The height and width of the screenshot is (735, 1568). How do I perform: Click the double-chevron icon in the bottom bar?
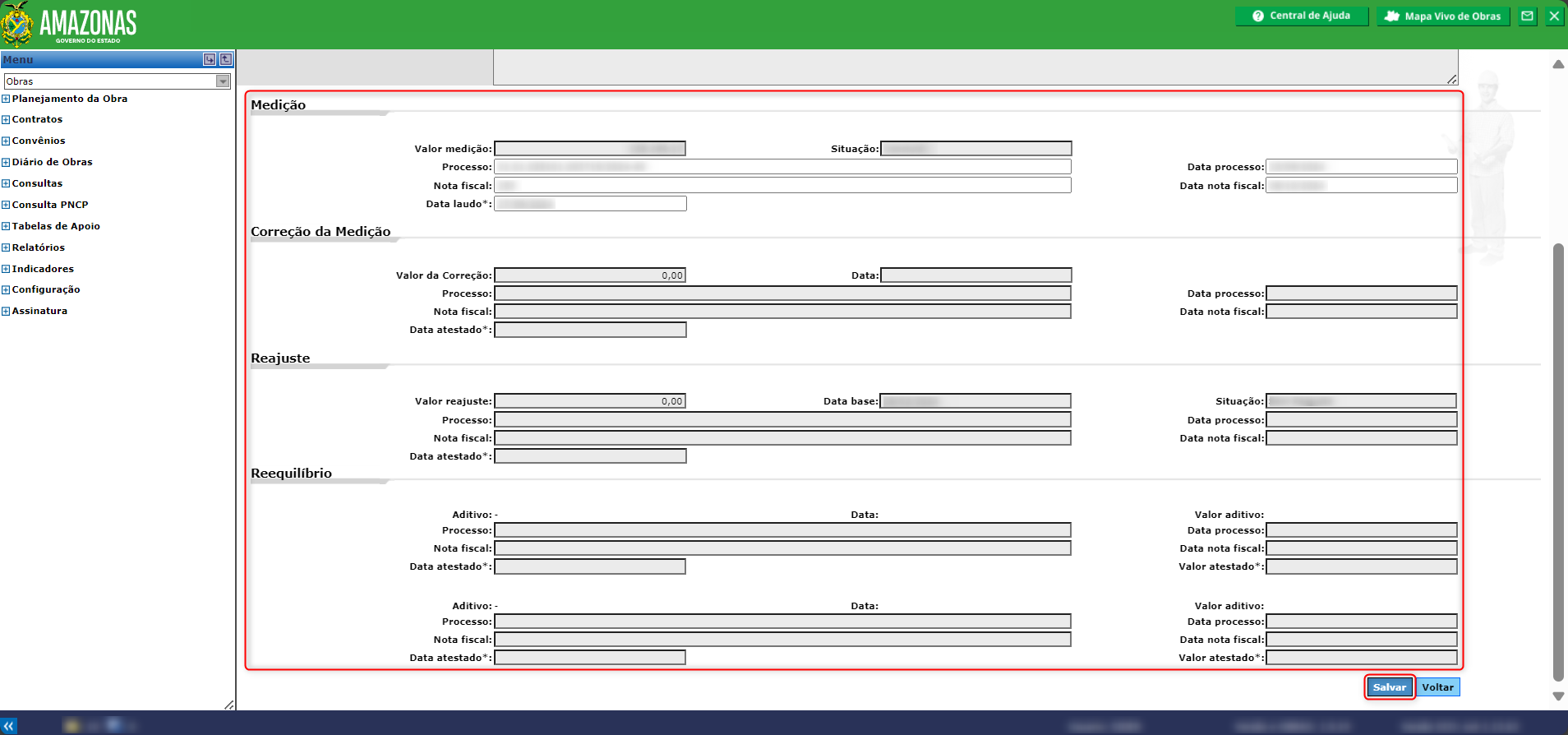coord(9,726)
